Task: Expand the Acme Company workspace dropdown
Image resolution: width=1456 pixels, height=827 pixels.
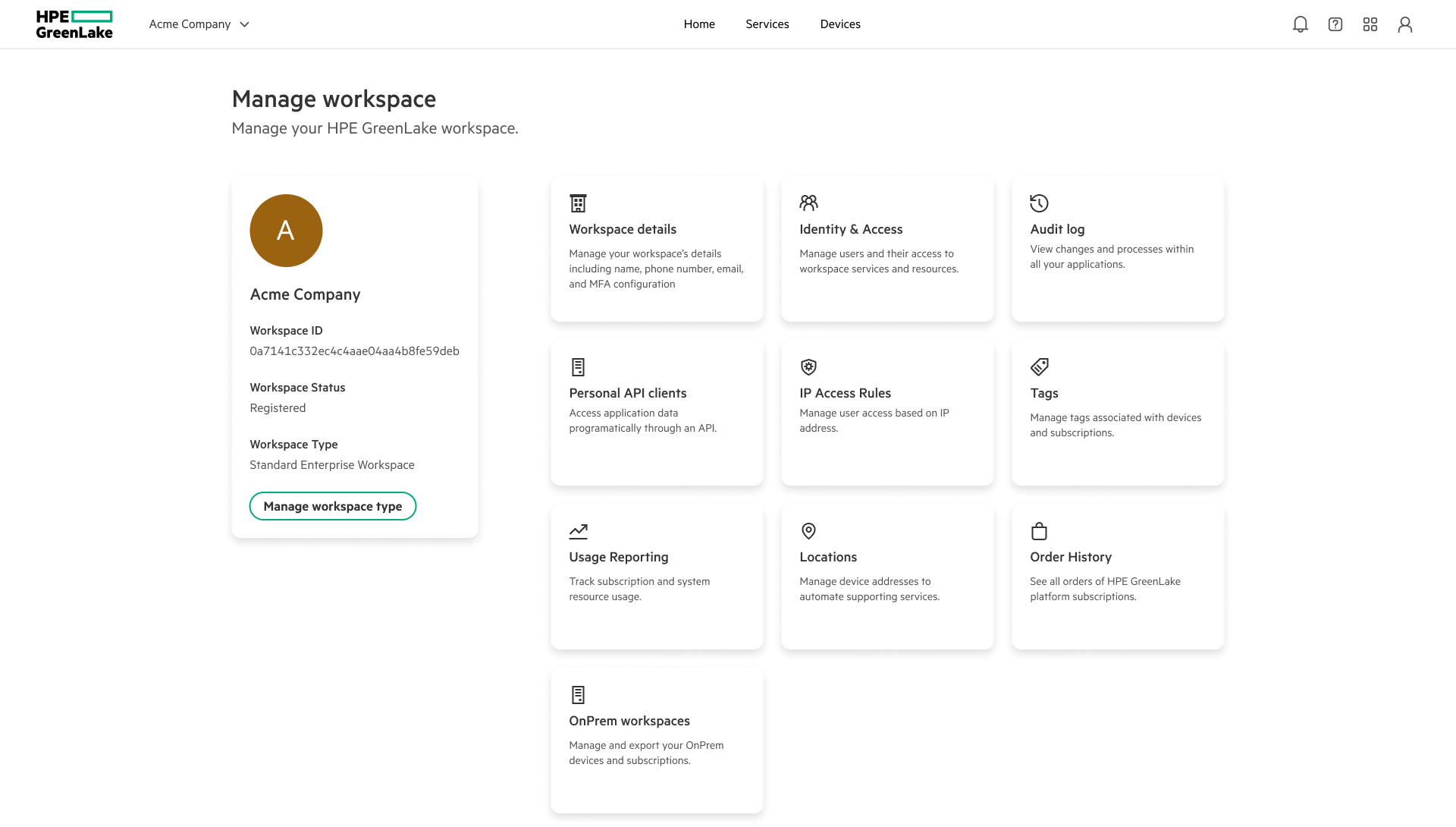Action: pos(199,24)
